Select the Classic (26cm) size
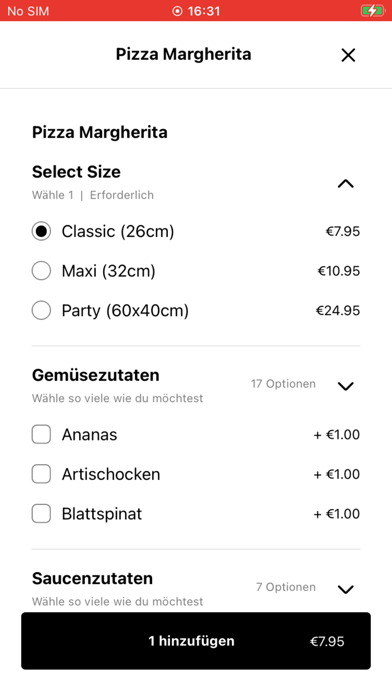Viewport: 392px width, 696px height. pyautogui.click(x=41, y=231)
